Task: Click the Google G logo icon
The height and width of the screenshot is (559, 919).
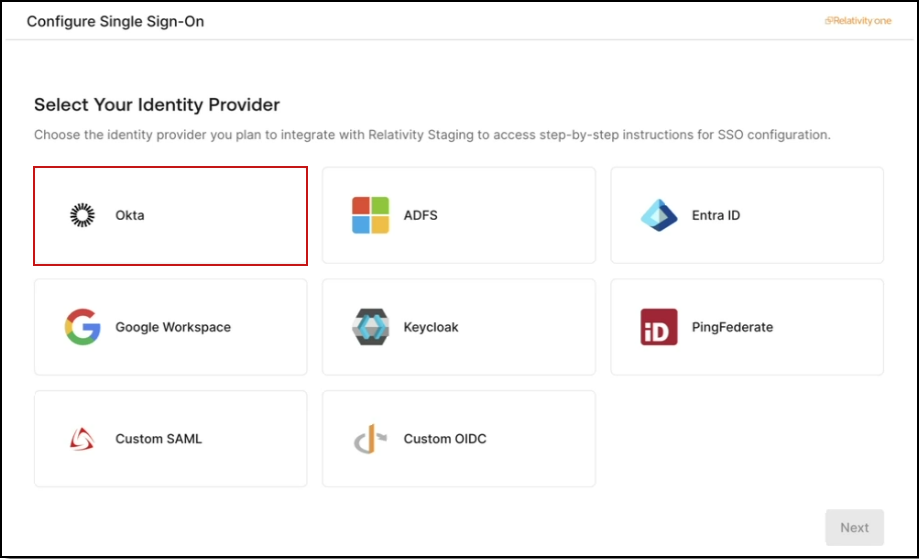Action: pyautogui.click(x=83, y=327)
